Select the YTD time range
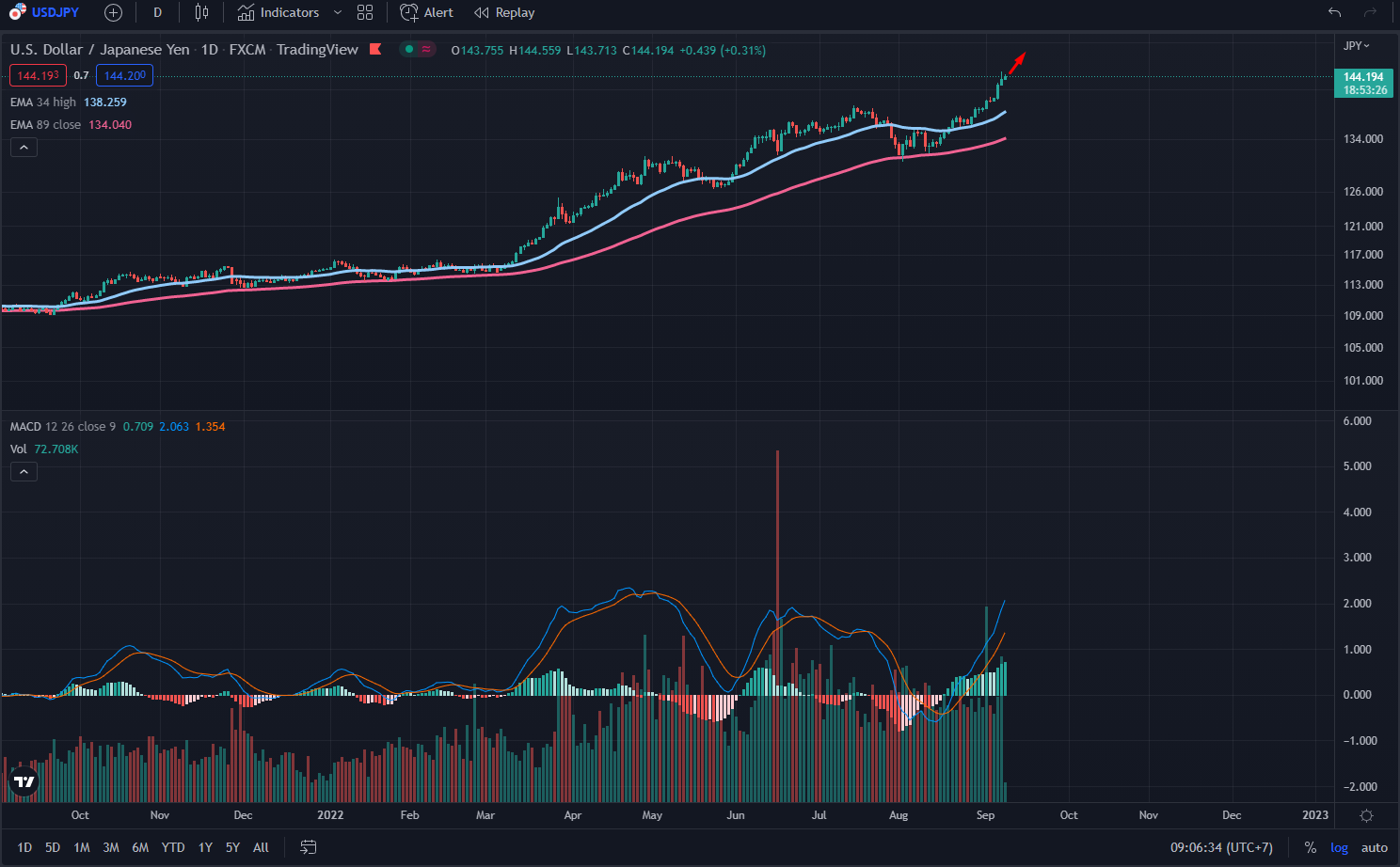Screen dimensions: 1400x867 pos(173,847)
